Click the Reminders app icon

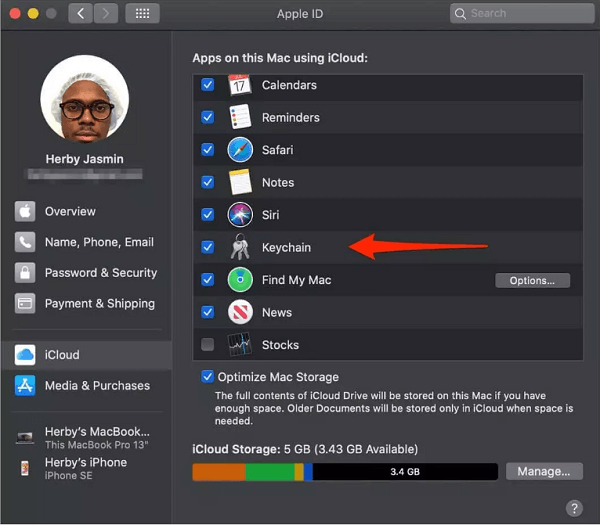[240, 117]
